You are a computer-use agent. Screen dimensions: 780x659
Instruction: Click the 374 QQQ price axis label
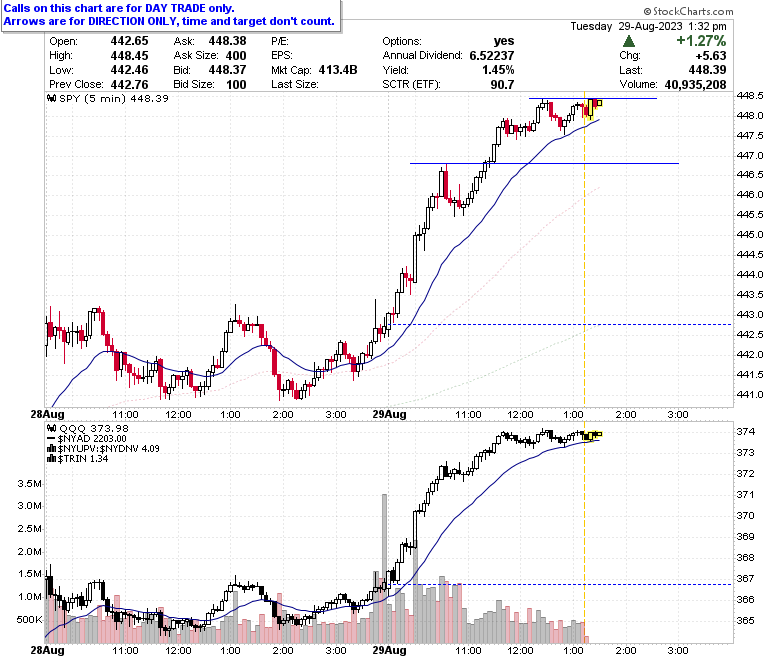[x=745, y=432]
